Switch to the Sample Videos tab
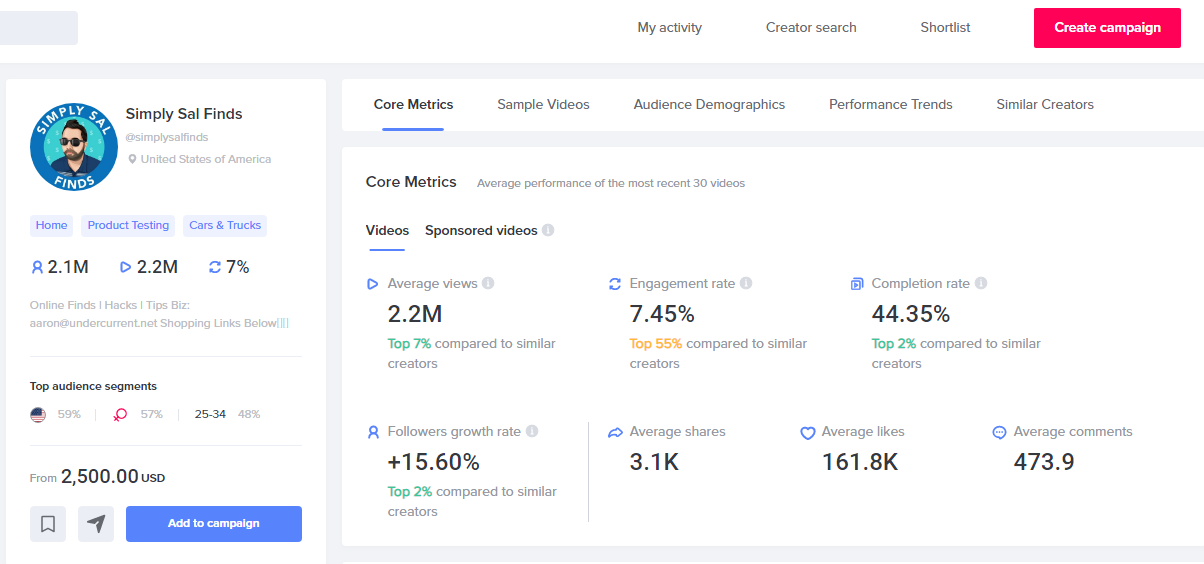The image size is (1204, 564). (543, 105)
